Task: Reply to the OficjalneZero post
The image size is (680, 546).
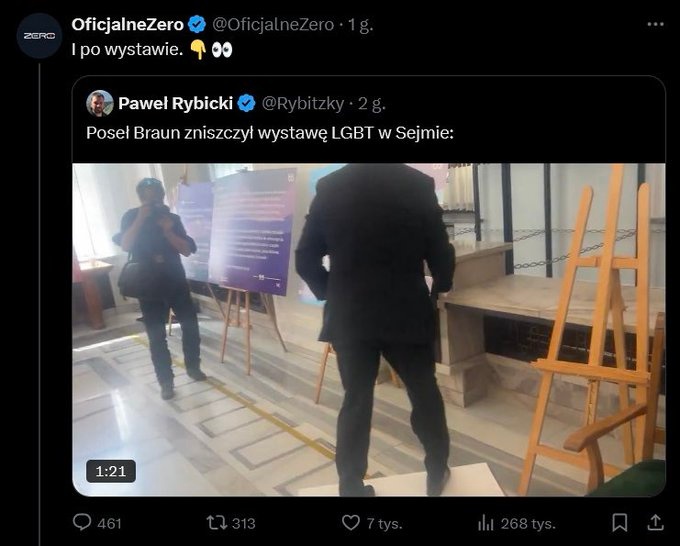Action: tap(85, 522)
